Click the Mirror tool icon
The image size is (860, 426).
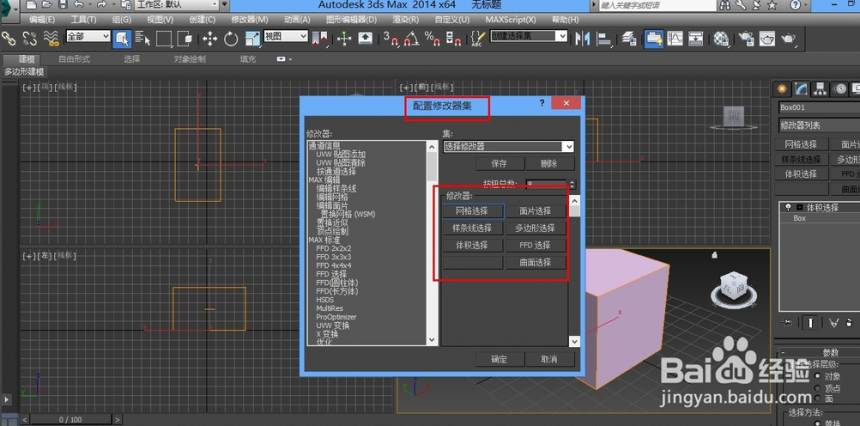[582, 39]
